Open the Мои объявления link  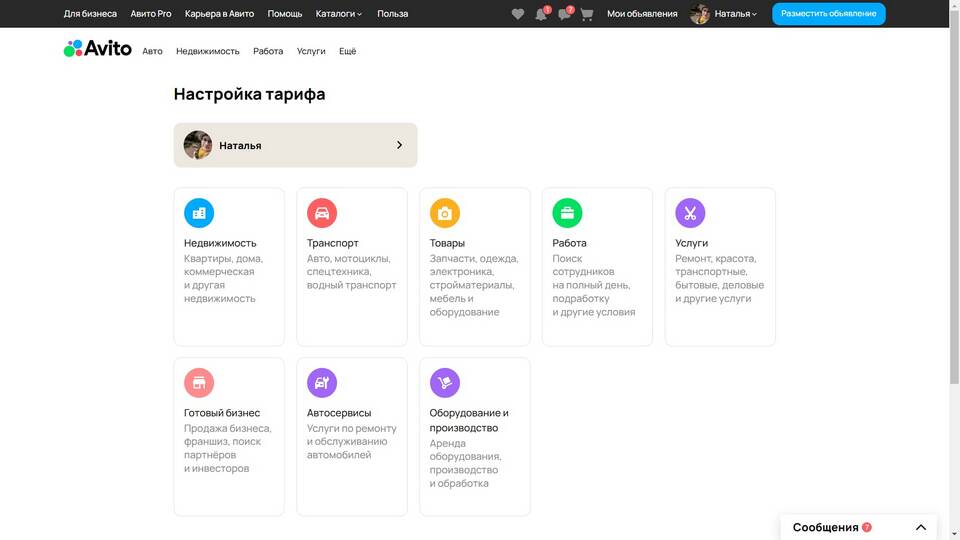643,14
